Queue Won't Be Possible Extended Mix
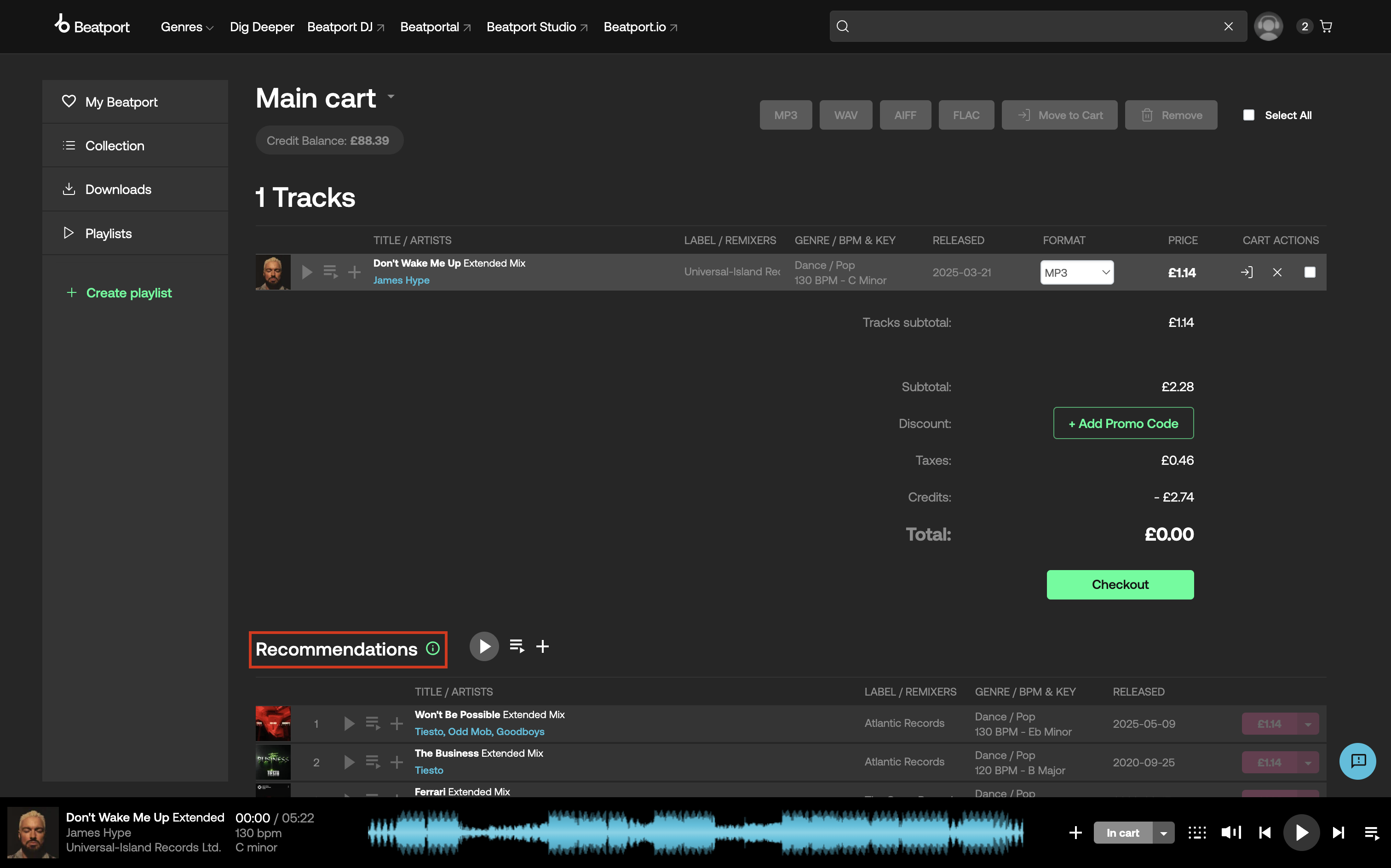 point(373,723)
